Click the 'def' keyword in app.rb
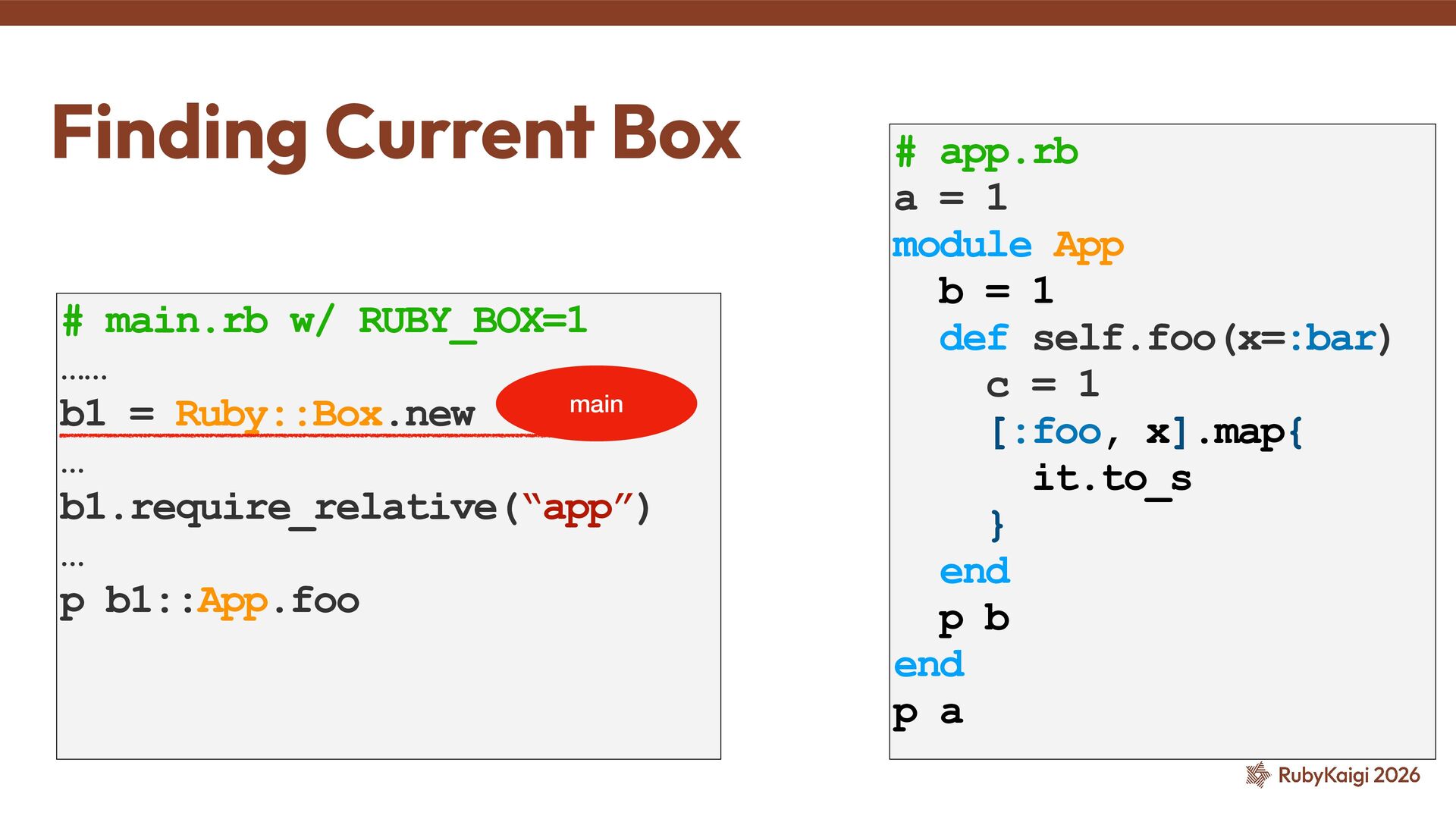 click(974, 338)
